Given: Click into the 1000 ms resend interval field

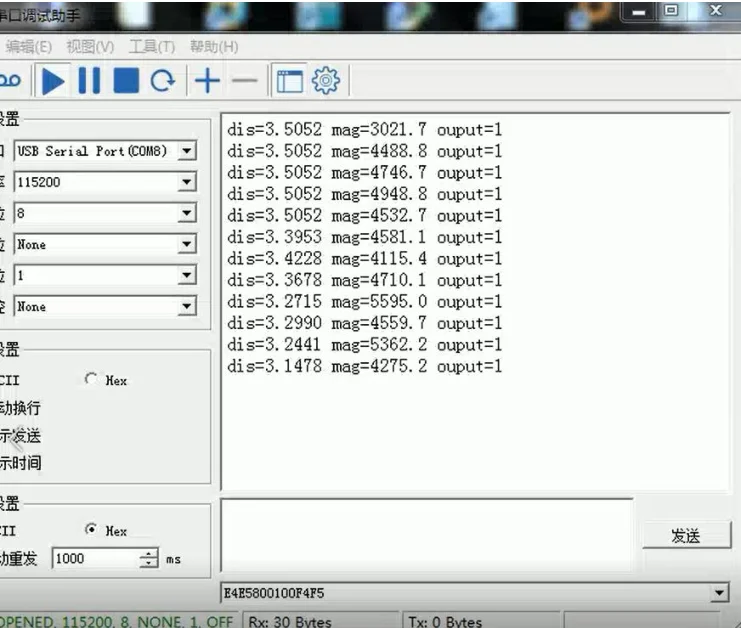Looking at the screenshot, I should (97, 559).
